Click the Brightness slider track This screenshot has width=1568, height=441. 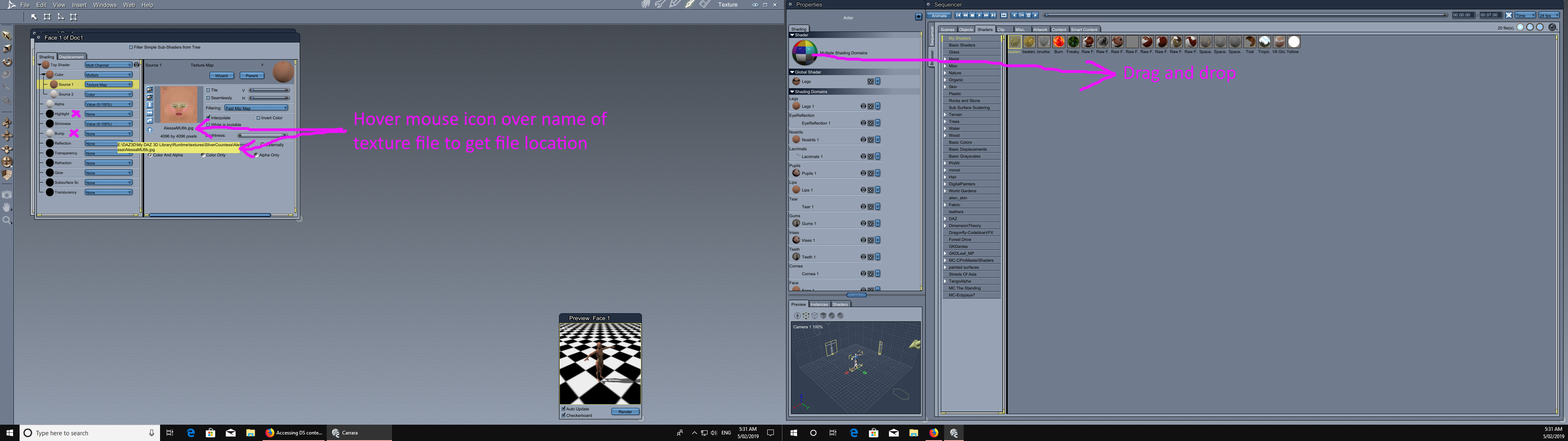click(x=262, y=135)
